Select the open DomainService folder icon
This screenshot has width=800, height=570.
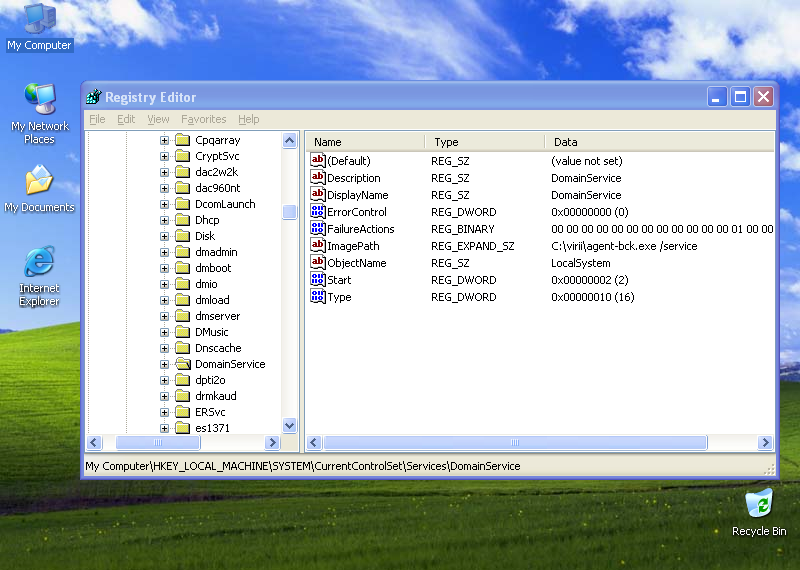(x=183, y=364)
